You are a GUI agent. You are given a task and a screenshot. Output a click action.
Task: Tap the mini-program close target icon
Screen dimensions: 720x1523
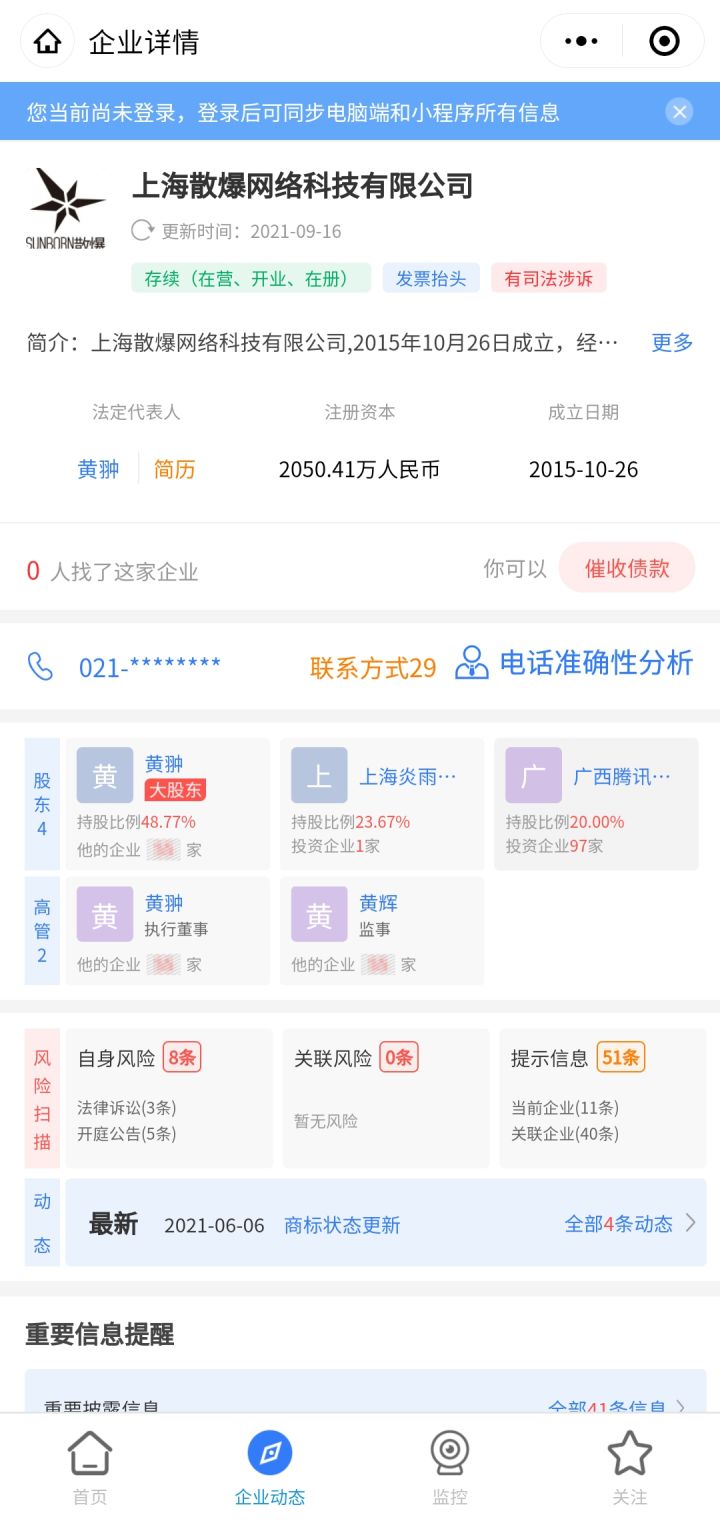(x=664, y=41)
